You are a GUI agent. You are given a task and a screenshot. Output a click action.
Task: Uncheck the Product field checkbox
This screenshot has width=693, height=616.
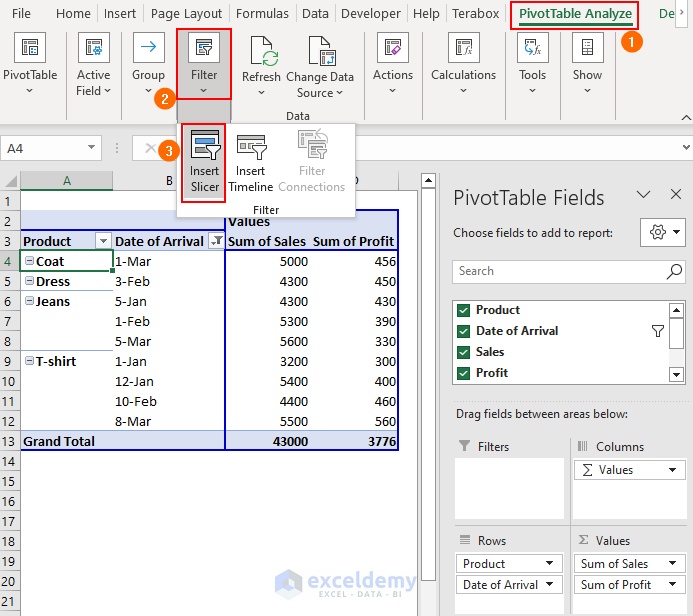pos(463,310)
